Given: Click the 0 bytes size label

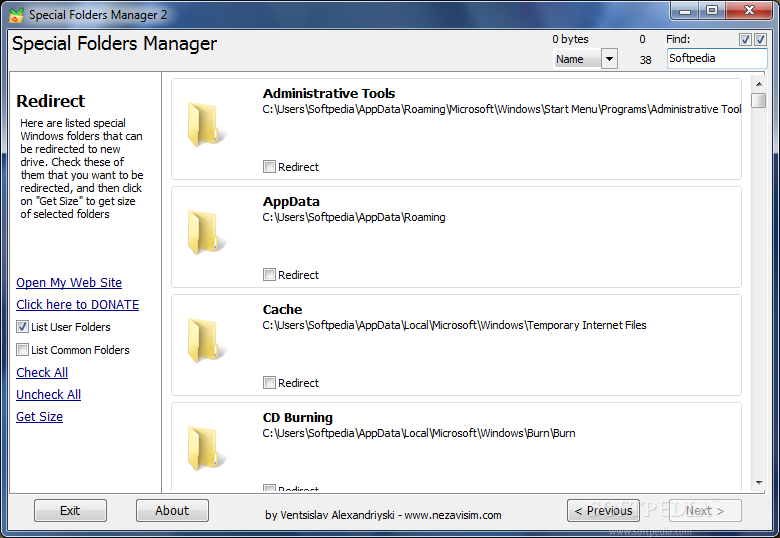Looking at the screenshot, I should 570,39.
